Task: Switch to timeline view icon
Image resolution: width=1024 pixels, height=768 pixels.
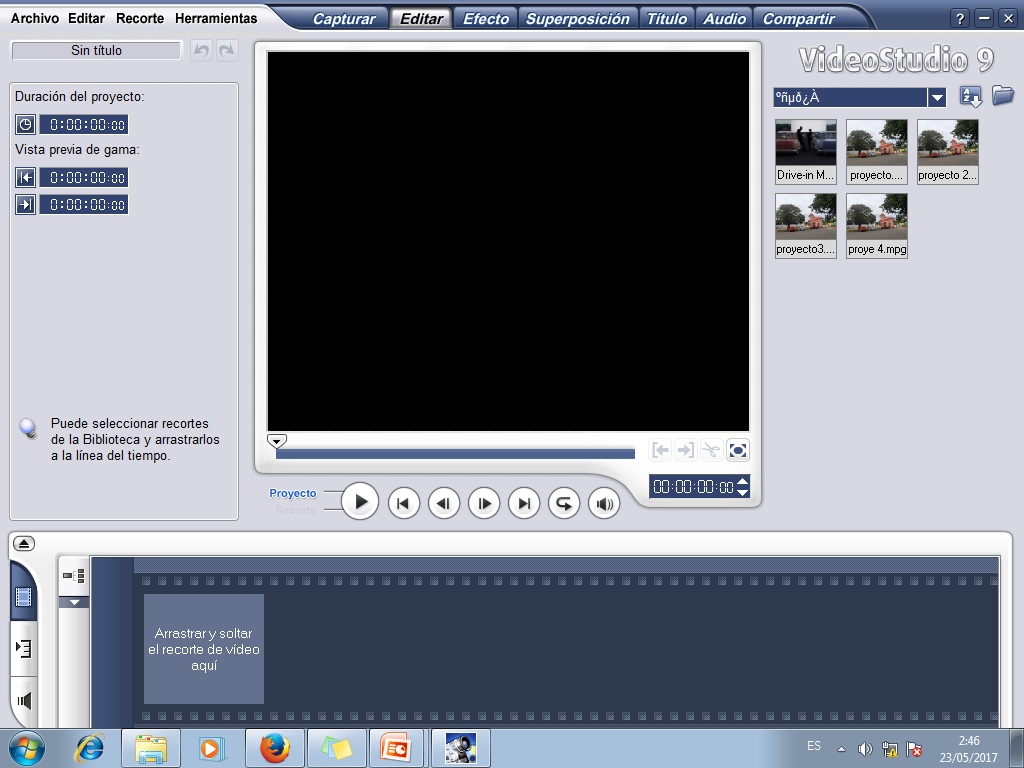Action: tap(24, 648)
